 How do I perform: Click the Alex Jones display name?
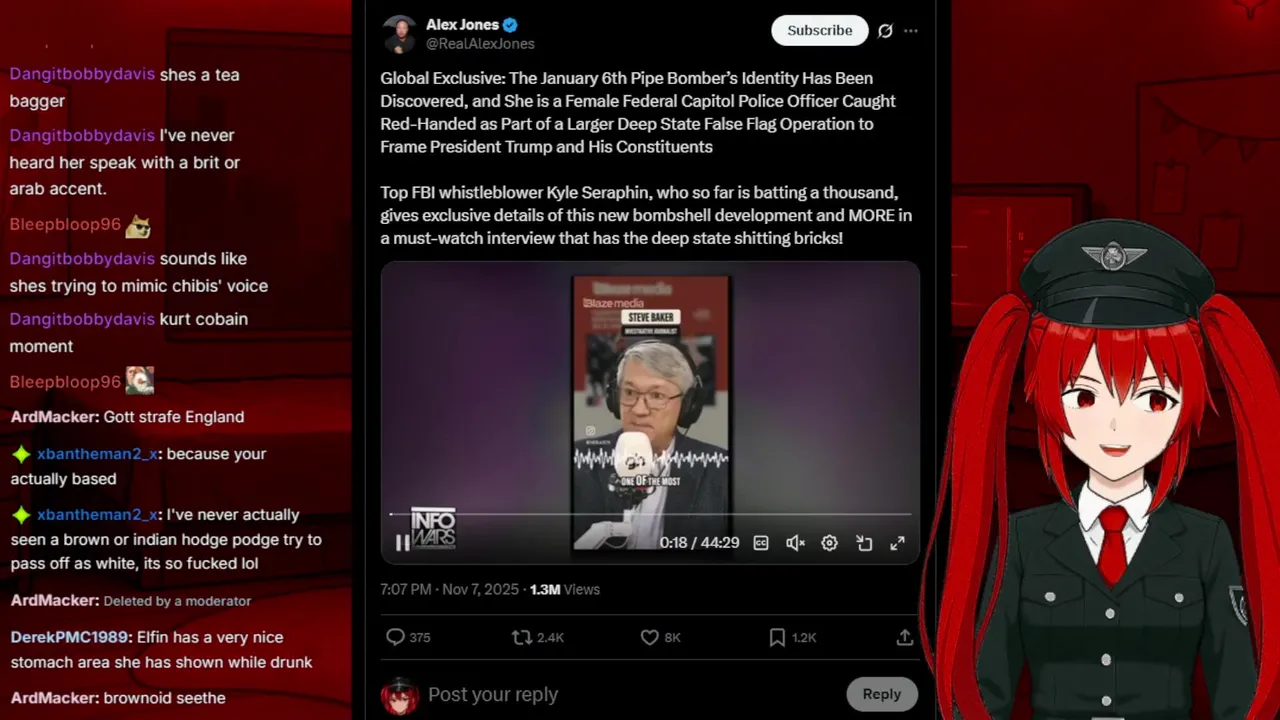coord(462,25)
